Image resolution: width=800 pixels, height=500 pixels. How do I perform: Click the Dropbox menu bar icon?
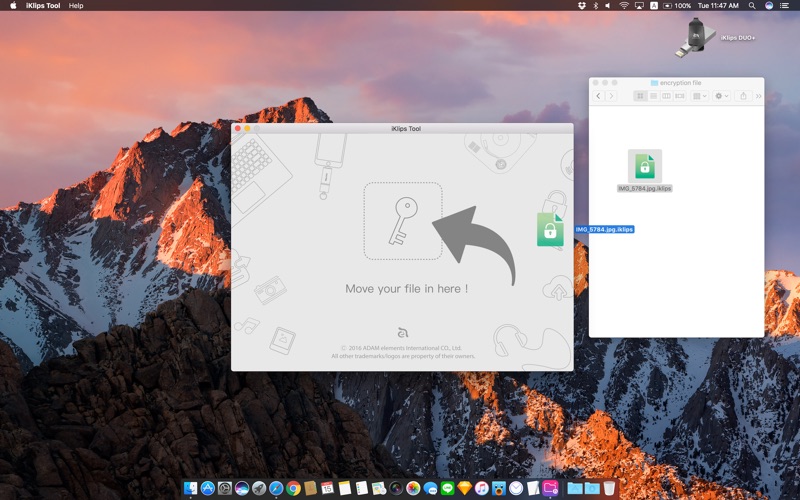click(x=582, y=6)
